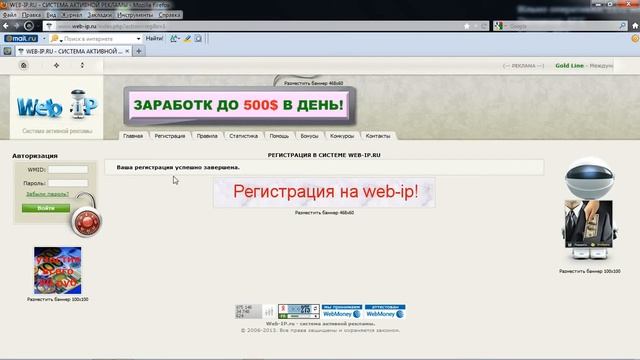Open the translate icon dropdown arrow
The image size is (640, 360).
click(179, 39)
